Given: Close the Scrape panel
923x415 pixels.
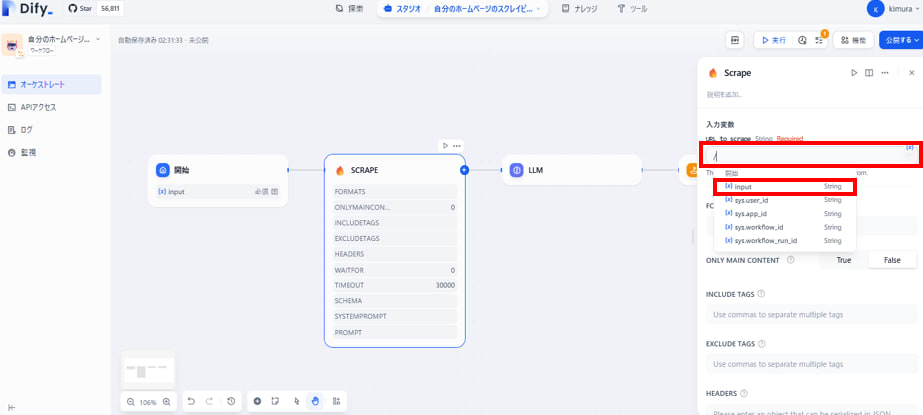Looking at the screenshot, I should pyautogui.click(x=911, y=73).
